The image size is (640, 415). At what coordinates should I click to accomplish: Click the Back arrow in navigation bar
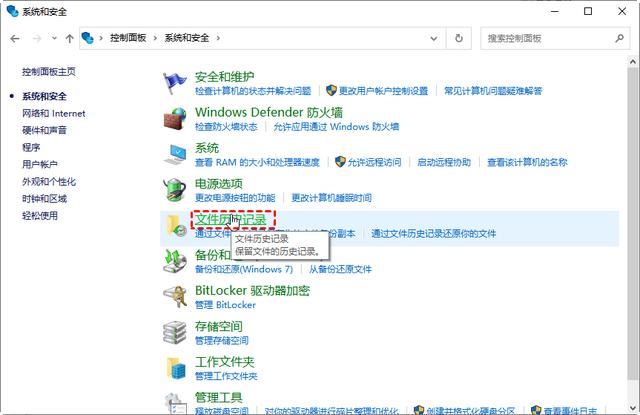point(15,38)
